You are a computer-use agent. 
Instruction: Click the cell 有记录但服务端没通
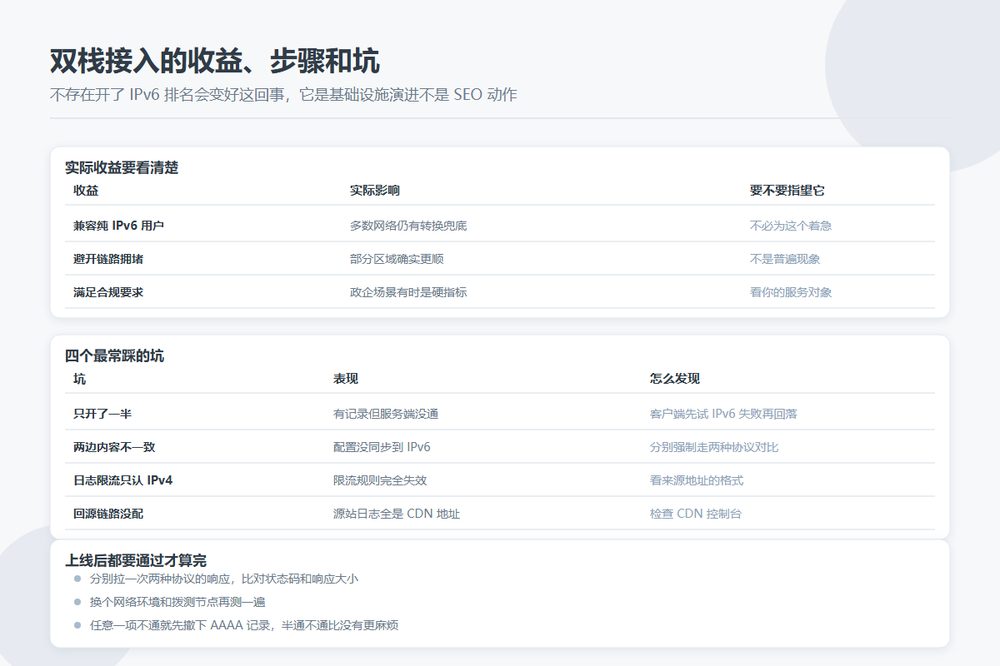pos(386,414)
